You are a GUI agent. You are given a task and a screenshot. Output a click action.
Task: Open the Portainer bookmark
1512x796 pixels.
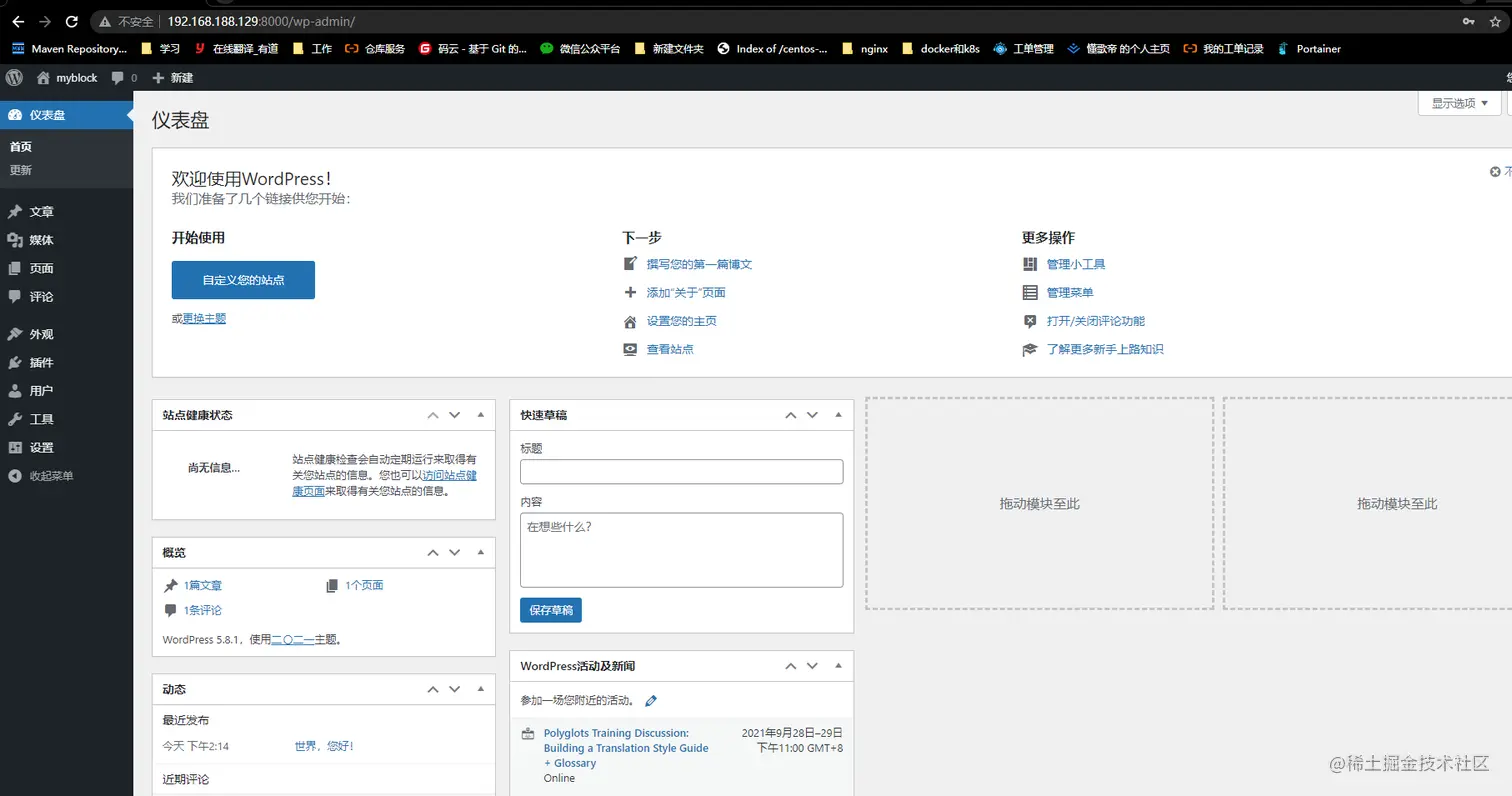tap(1309, 48)
